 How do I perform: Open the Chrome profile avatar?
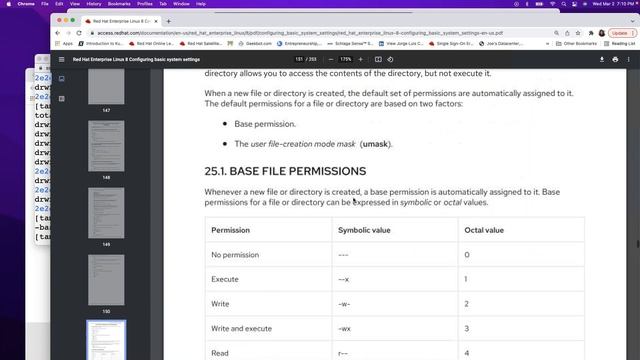(x=602, y=33)
